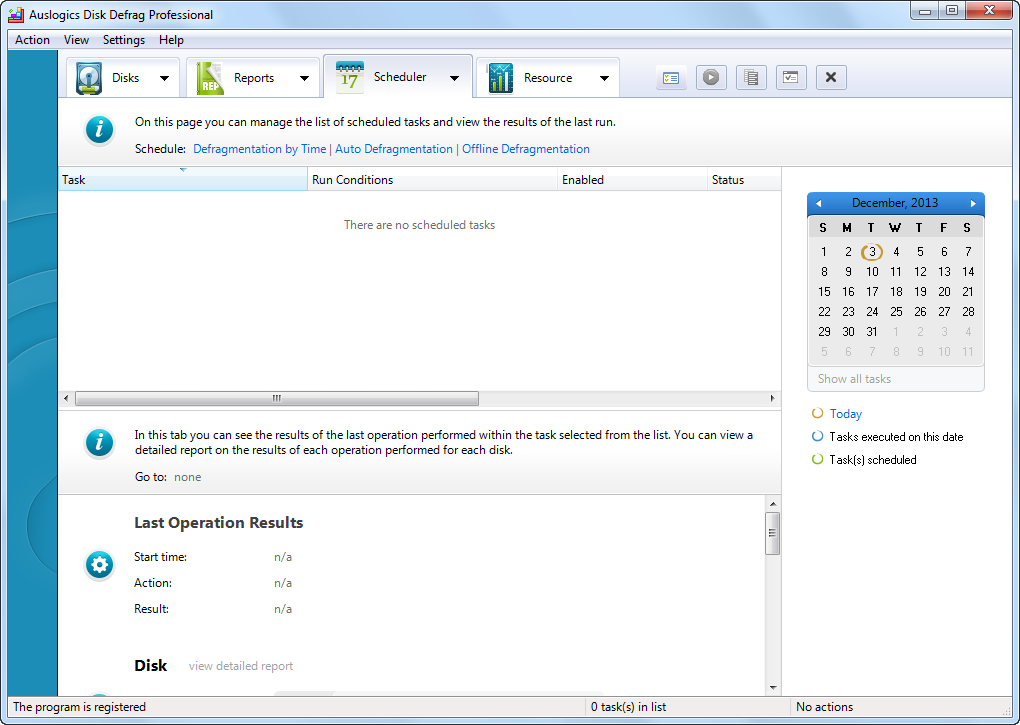1020x725 pixels.
Task: Click the info icon beside last operation description
Action: click(x=100, y=443)
